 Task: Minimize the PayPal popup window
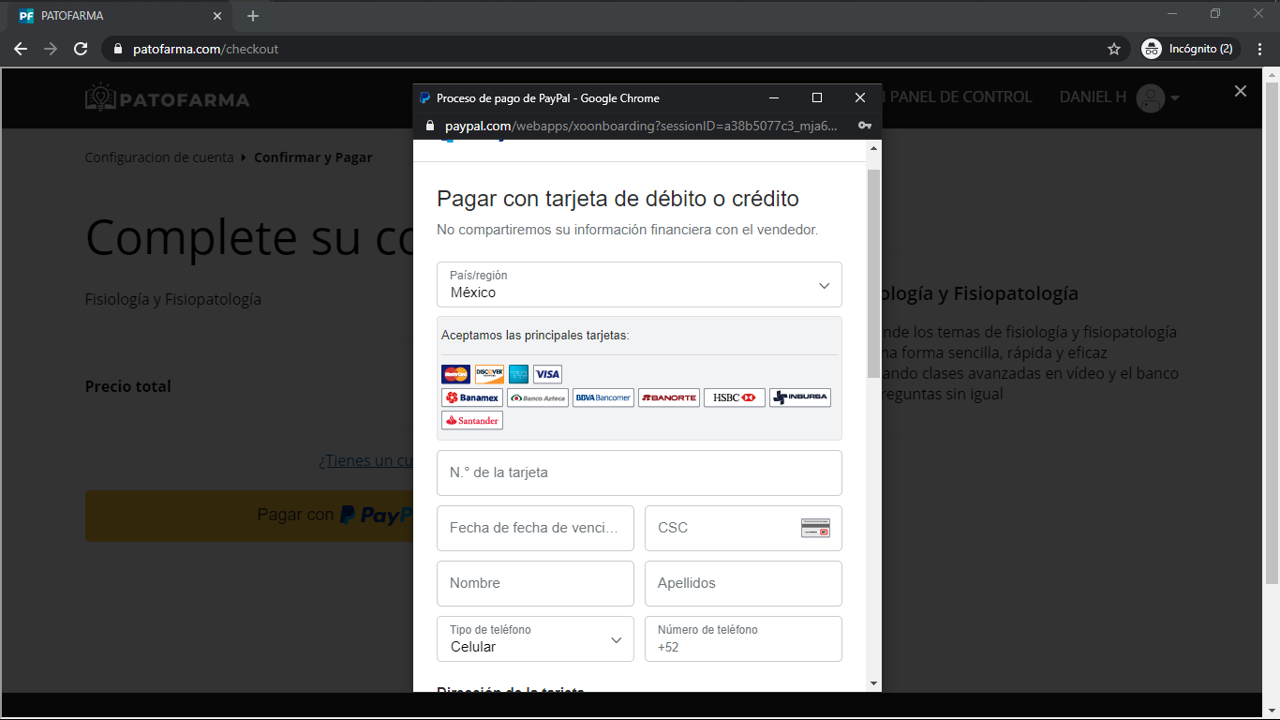(773, 98)
